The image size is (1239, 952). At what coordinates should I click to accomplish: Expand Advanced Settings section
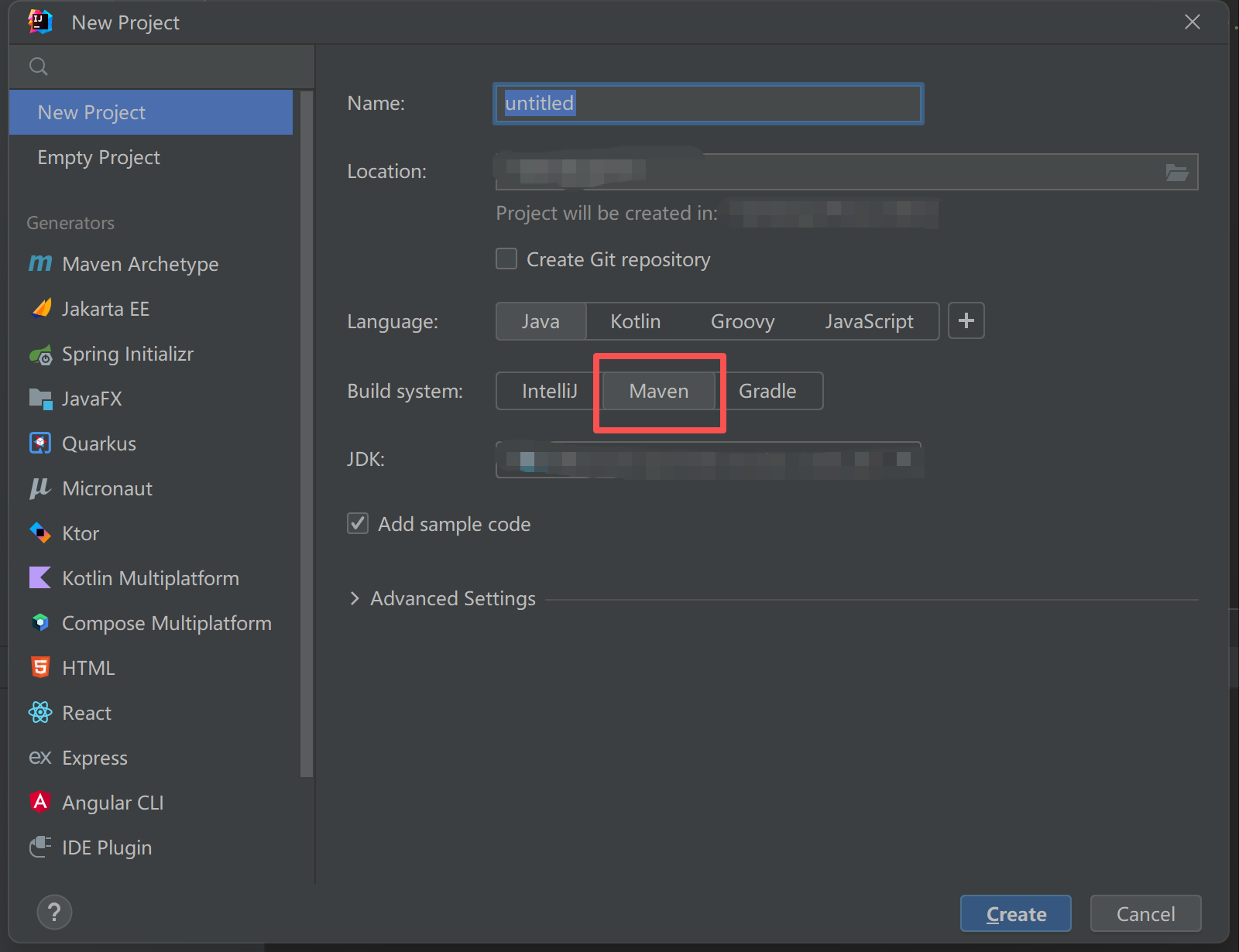point(355,598)
